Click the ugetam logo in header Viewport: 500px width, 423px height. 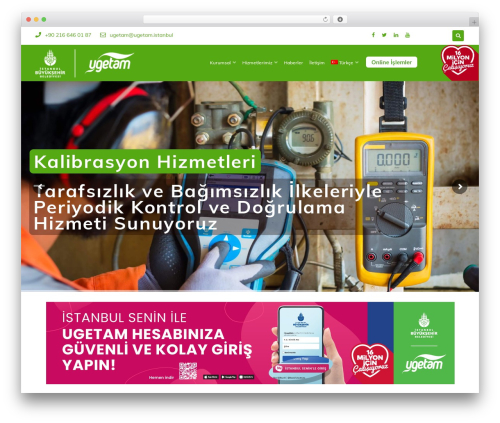click(110, 62)
